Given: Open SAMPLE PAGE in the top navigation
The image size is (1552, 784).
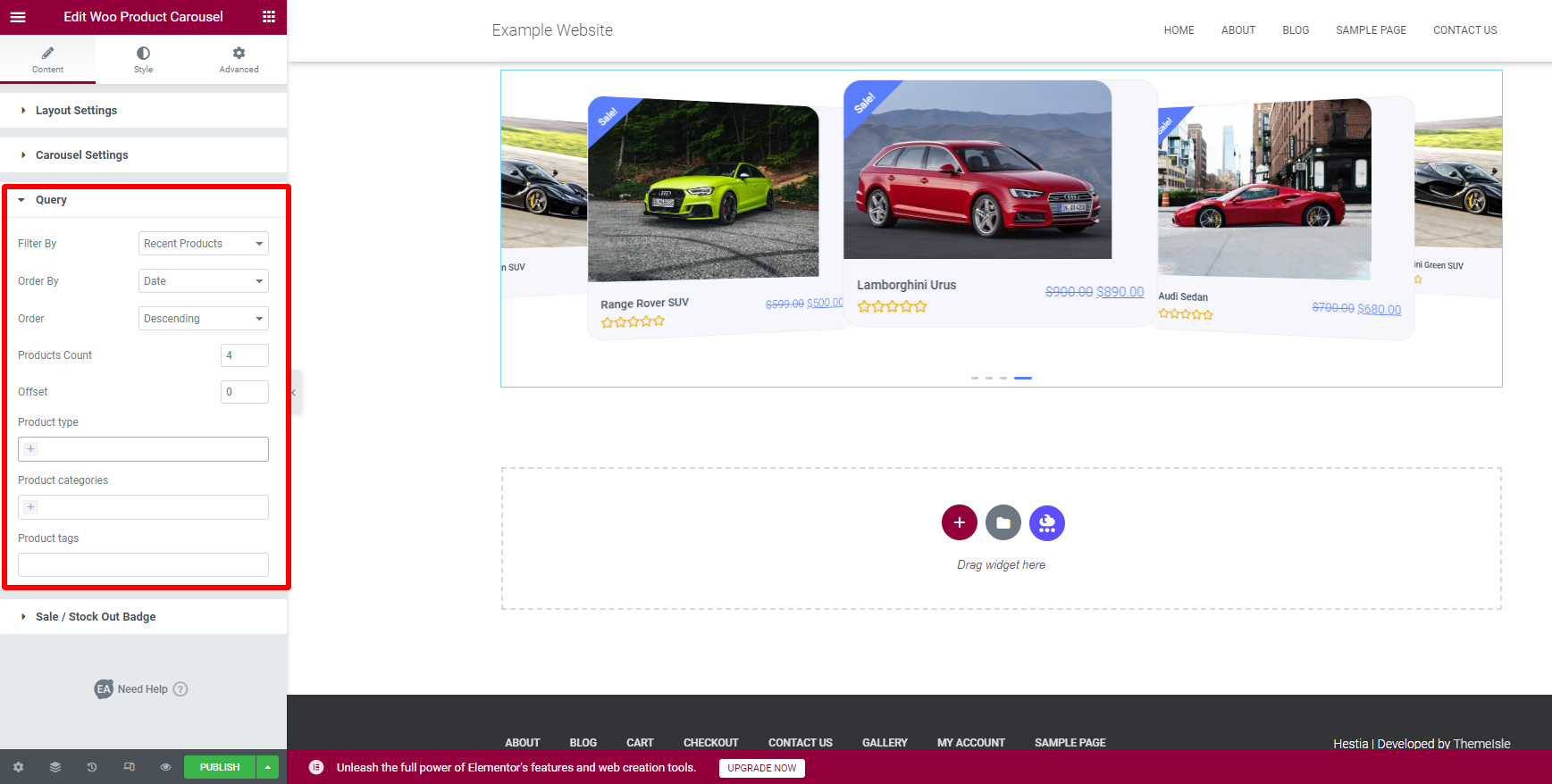Looking at the screenshot, I should [x=1371, y=30].
